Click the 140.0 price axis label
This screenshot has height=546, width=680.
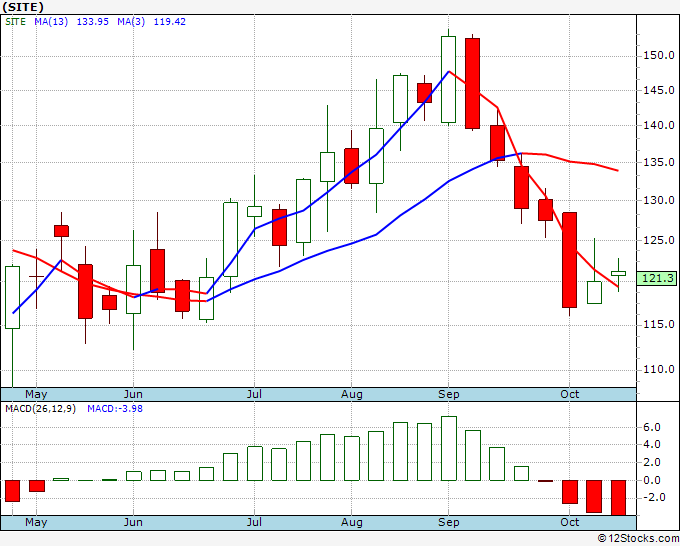[659, 126]
